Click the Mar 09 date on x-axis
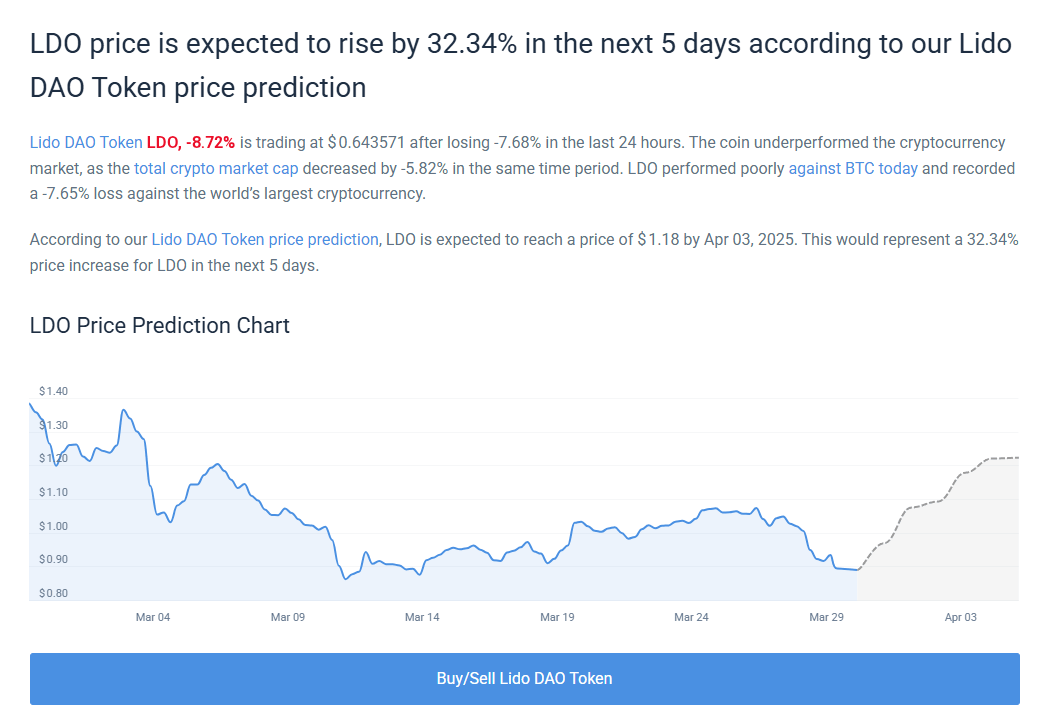Image resolution: width=1050 pixels, height=725 pixels. pos(288,617)
